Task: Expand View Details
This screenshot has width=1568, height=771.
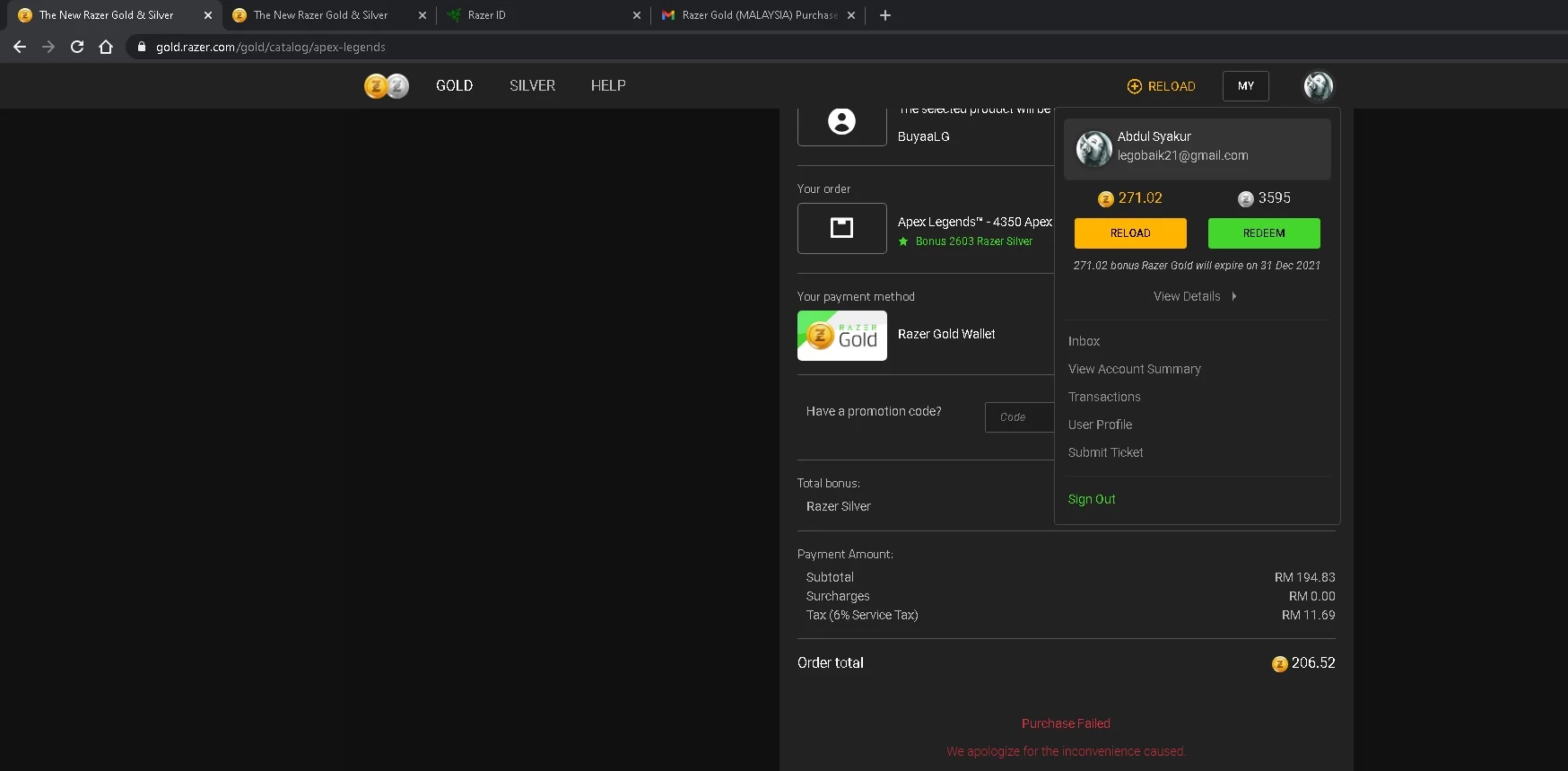Action: (1196, 296)
